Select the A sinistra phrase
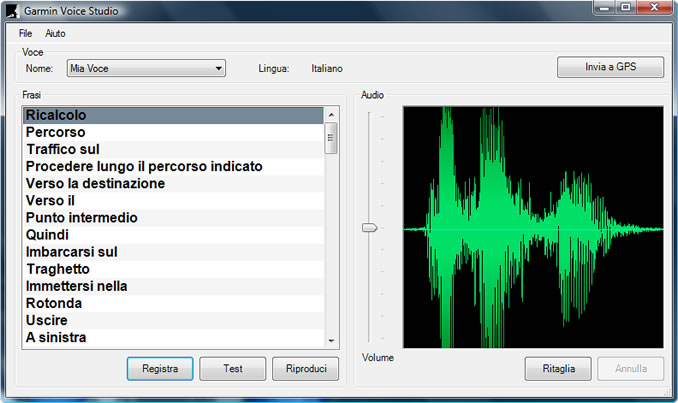This screenshot has height=403, width=678. [173, 337]
